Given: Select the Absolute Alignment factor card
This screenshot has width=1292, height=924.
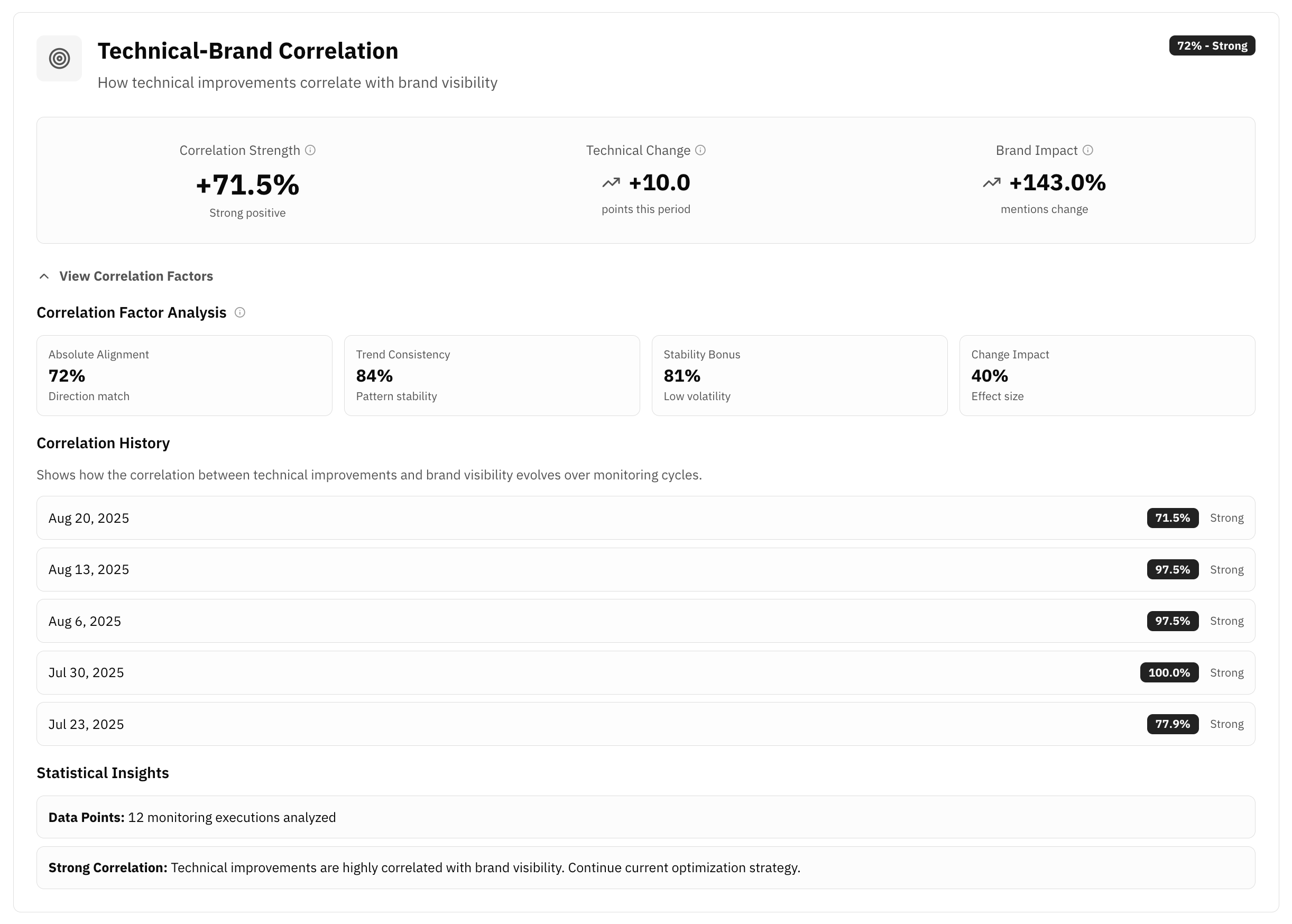Looking at the screenshot, I should tap(183, 375).
